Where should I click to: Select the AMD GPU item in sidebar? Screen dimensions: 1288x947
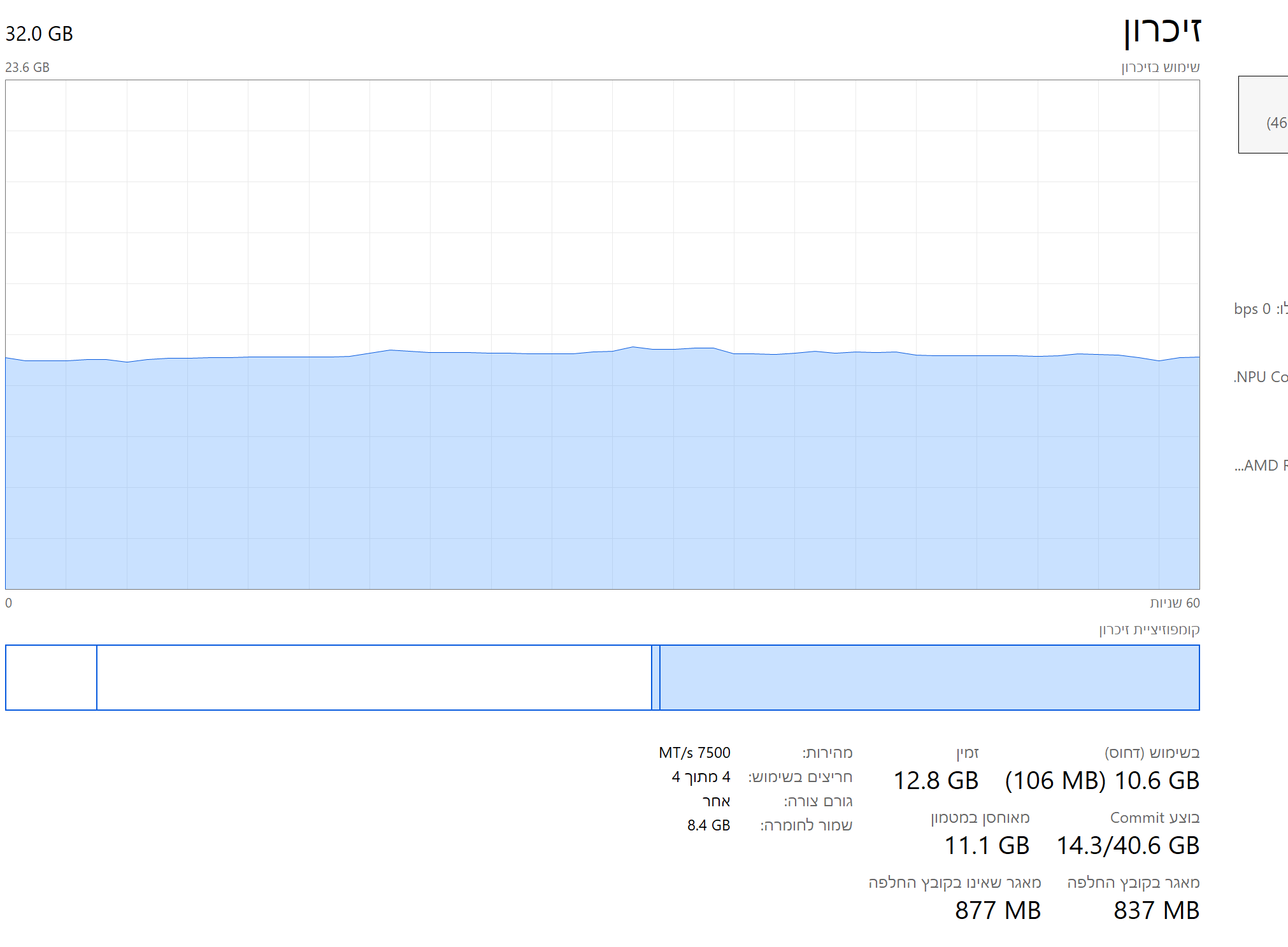(1262, 466)
